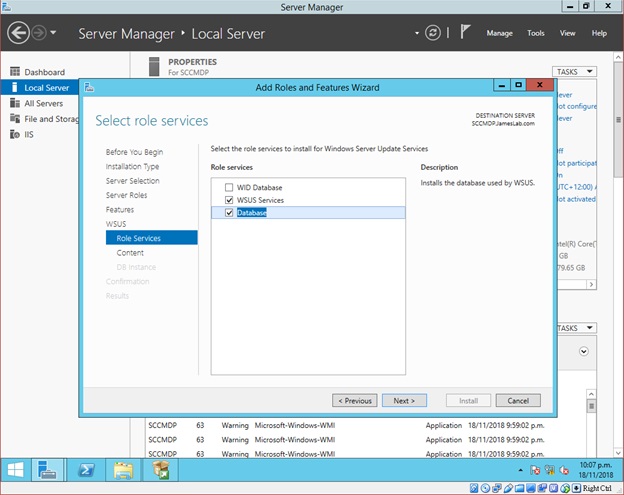Click the Properties server tower icon
624x495 pixels.
154,66
